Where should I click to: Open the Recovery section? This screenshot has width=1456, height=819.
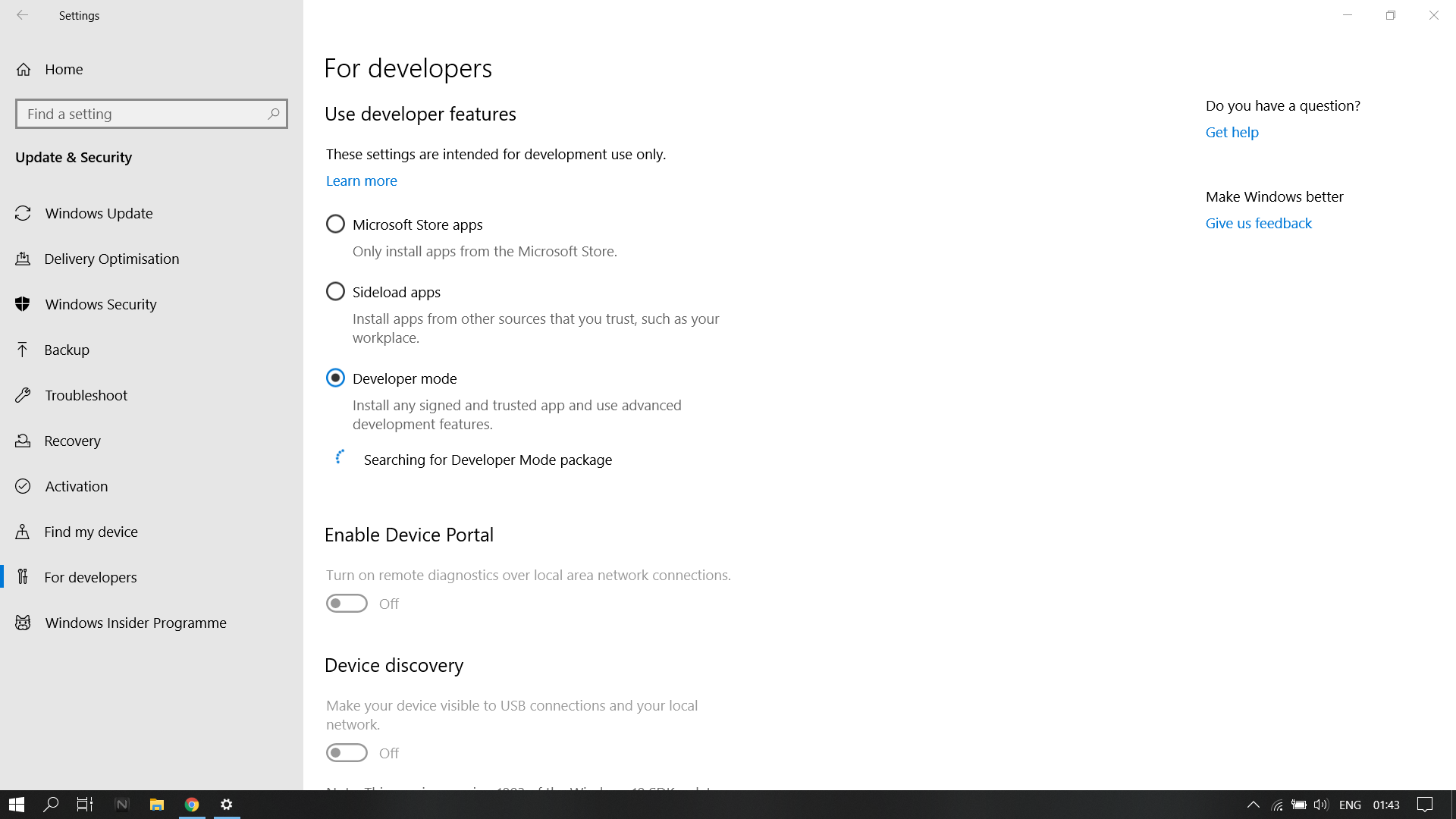click(152, 441)
